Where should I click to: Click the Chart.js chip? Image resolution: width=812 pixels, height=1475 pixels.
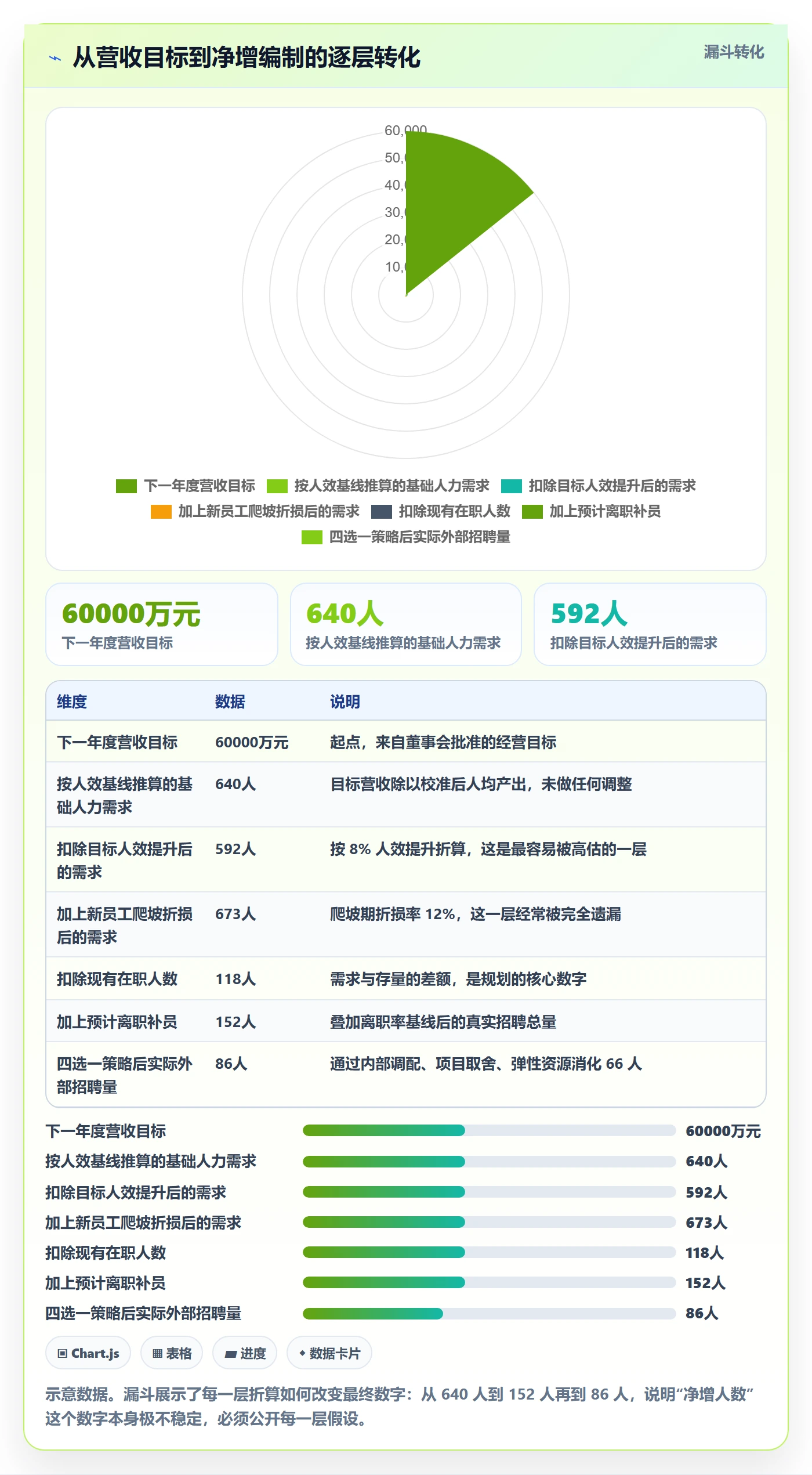[x=88, y=1353]
